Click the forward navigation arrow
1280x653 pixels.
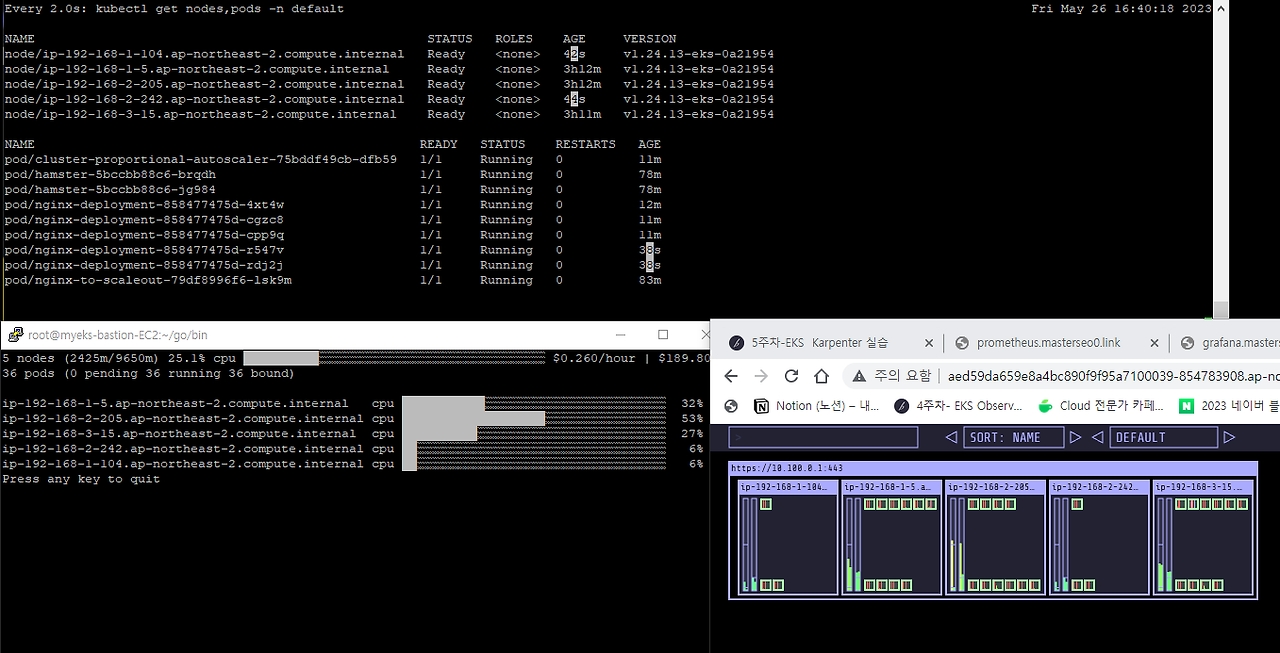(761, 376)
